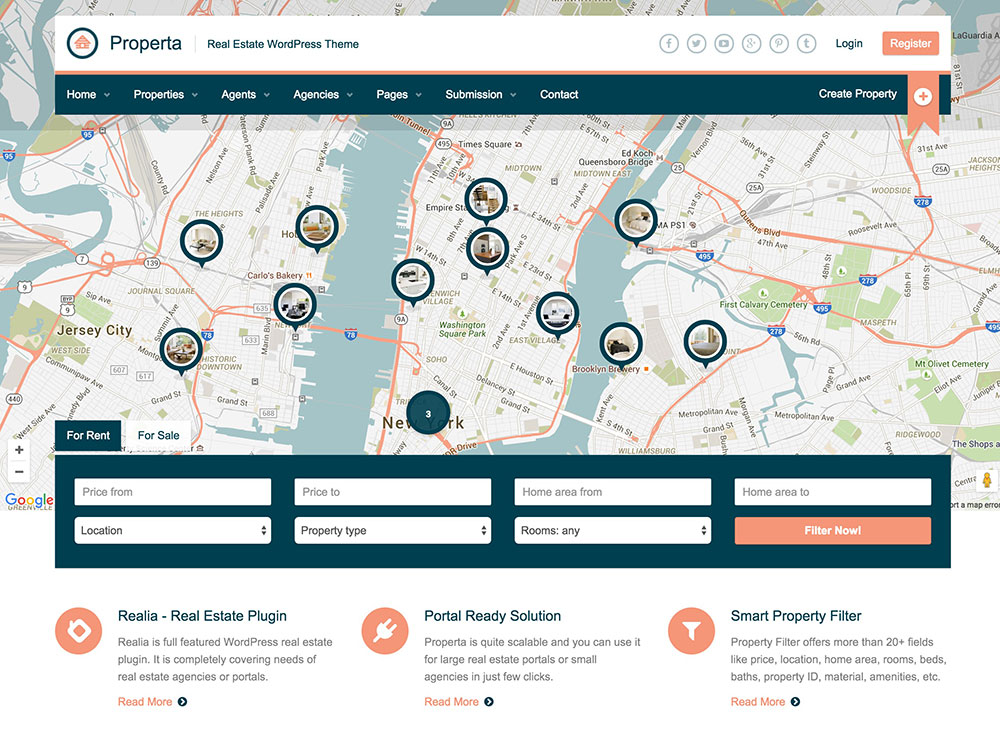The width and height of the screenshot is (1000, 750).
Task: Click the Realia - Real Estate Plugin heading
Action: pyautogui.click(x=202, y=616)
